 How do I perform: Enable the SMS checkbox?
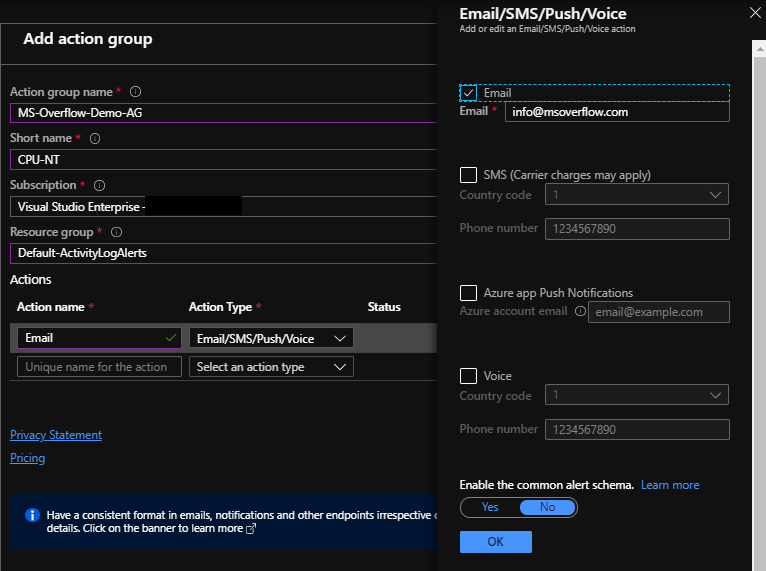(468, 175)
